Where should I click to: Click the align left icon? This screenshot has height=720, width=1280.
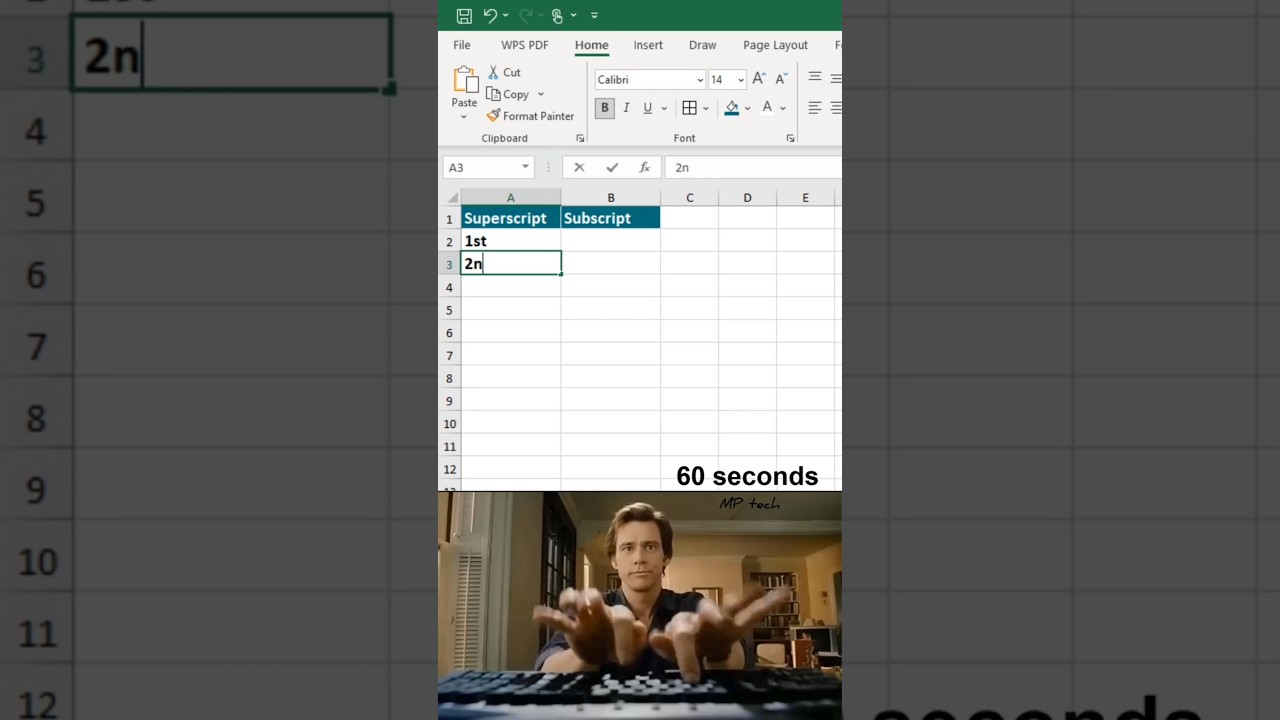click(815, 108)
